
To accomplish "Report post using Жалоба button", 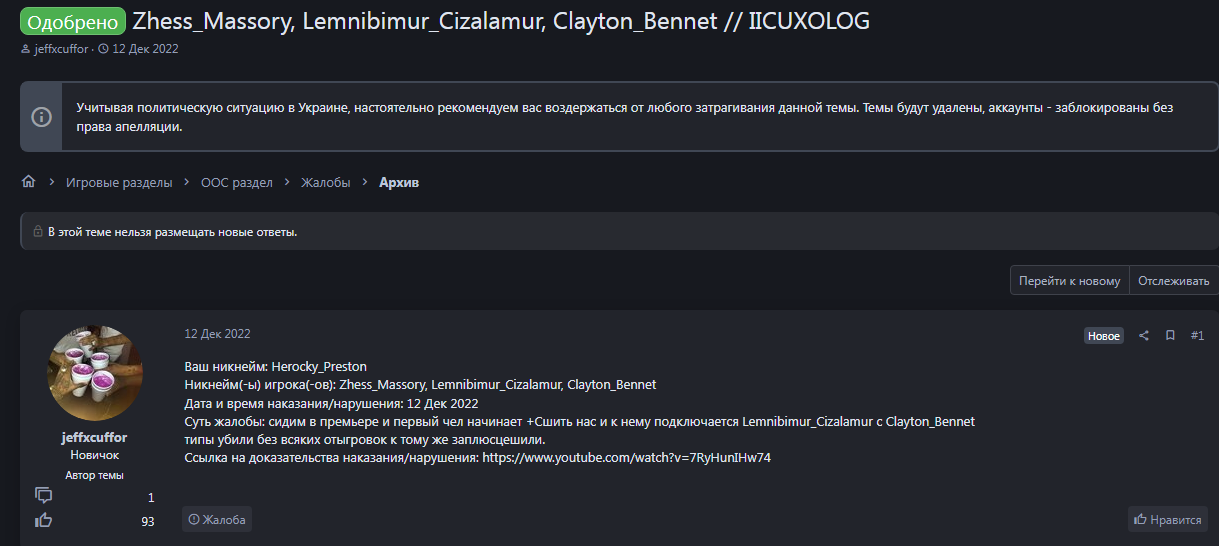I will click(x=217, y=519).
